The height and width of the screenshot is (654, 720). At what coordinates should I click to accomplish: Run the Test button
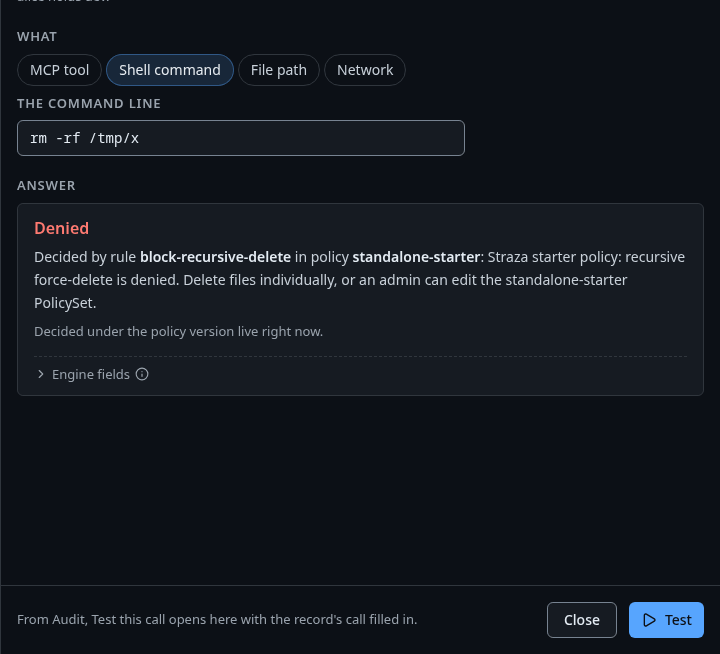coord(666,620)
